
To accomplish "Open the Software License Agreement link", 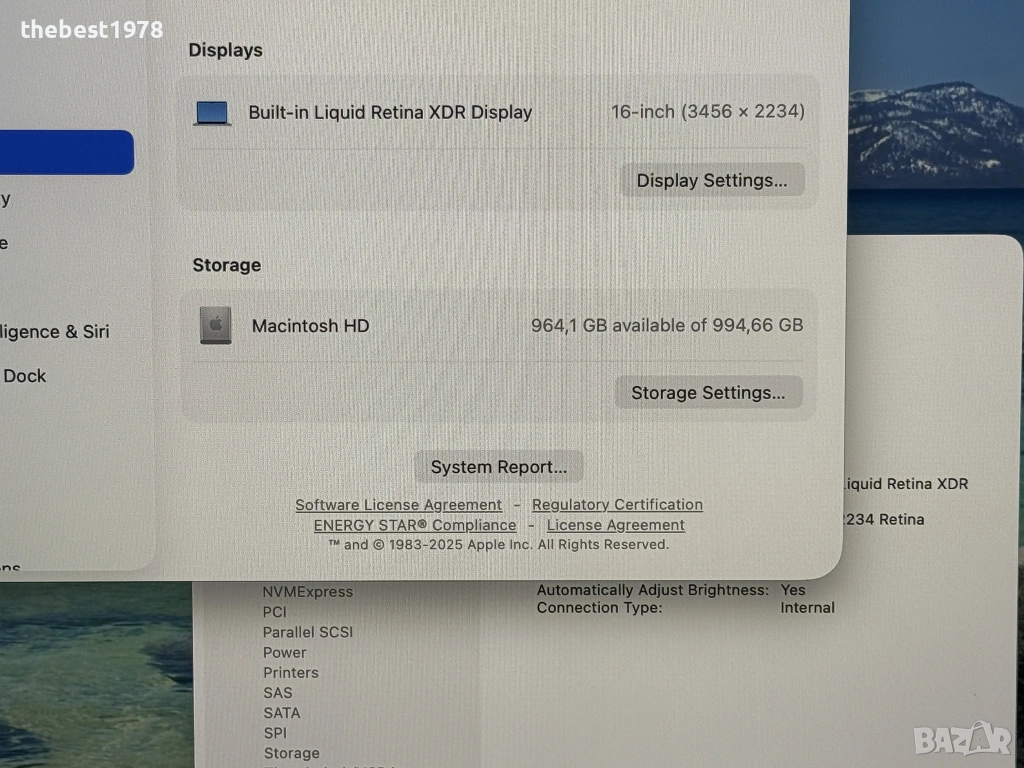I will click(398, 505).
